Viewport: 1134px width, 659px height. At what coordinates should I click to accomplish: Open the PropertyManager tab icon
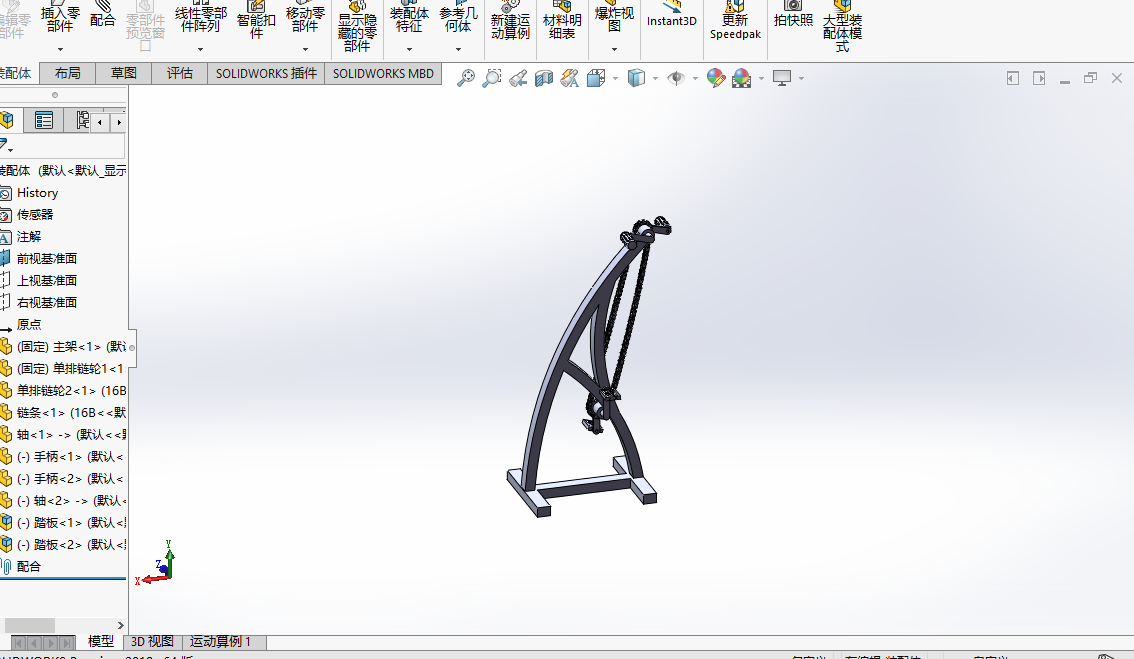[x=43, y=120]
